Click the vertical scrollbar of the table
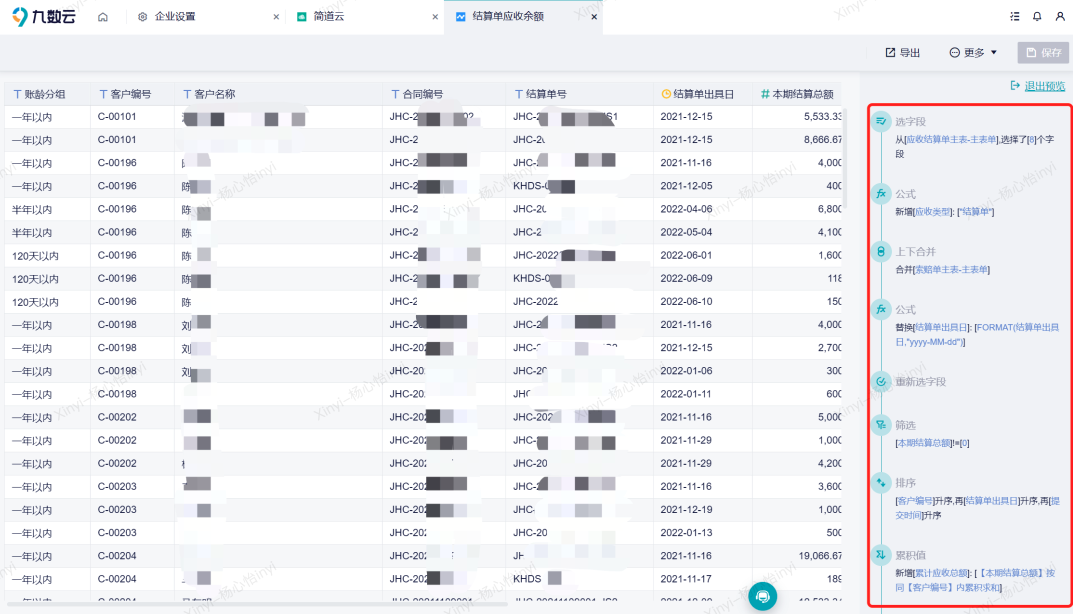 [846, 157]
